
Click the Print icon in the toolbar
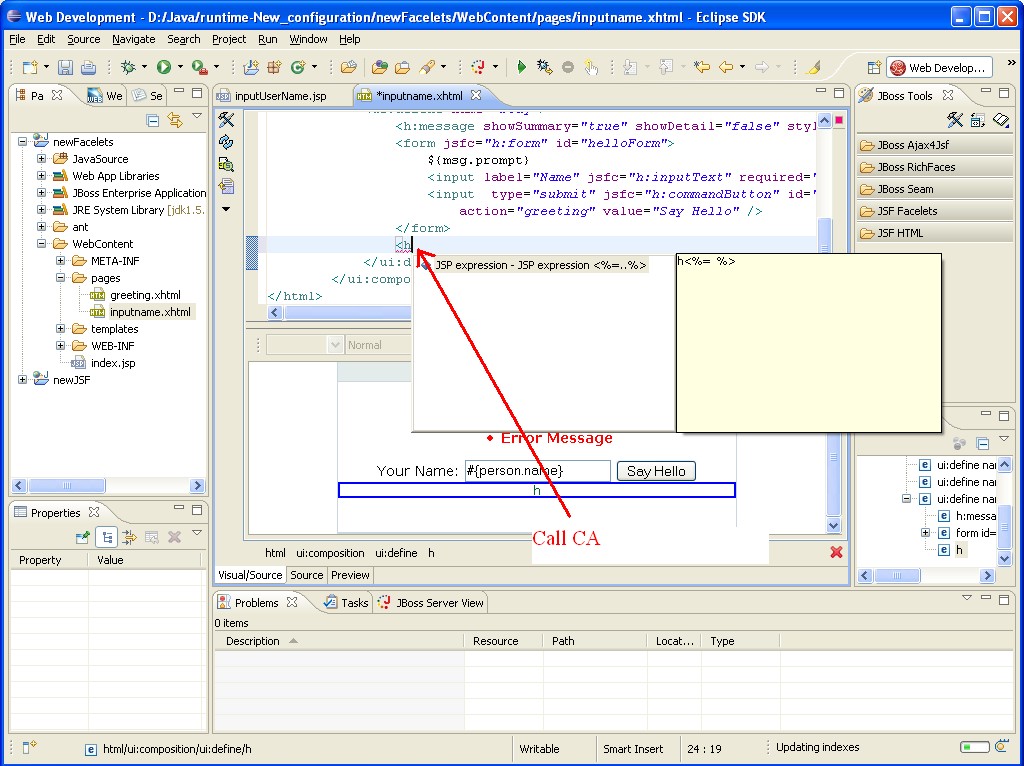88,67
